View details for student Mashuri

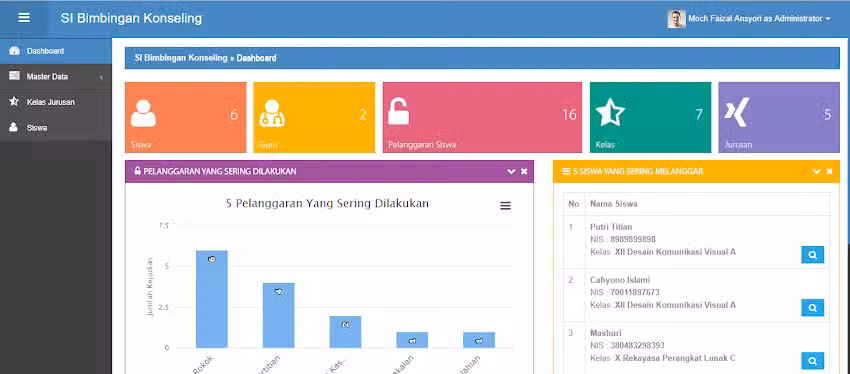813,360
